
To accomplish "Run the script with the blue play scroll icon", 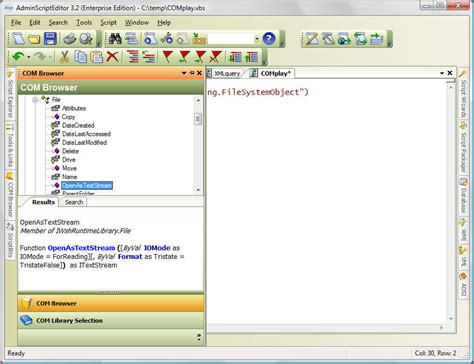I will point(150,39).
